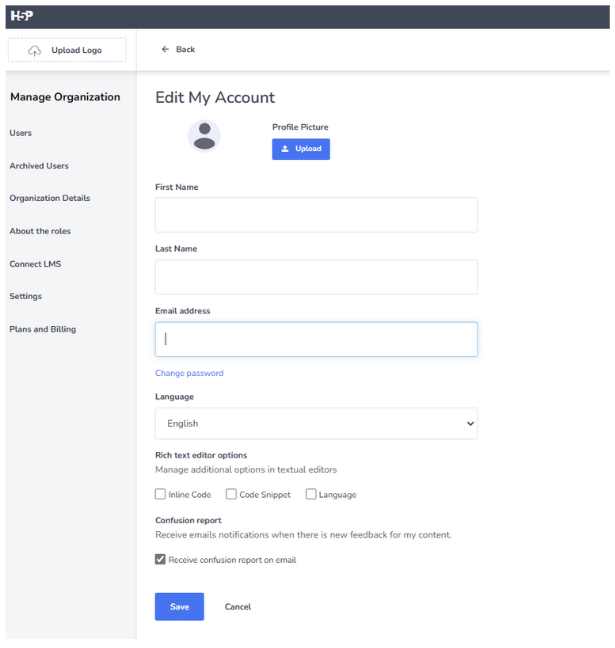615x648 pixels.
Task: Click the Cancel button
Action: pos(237,607)
